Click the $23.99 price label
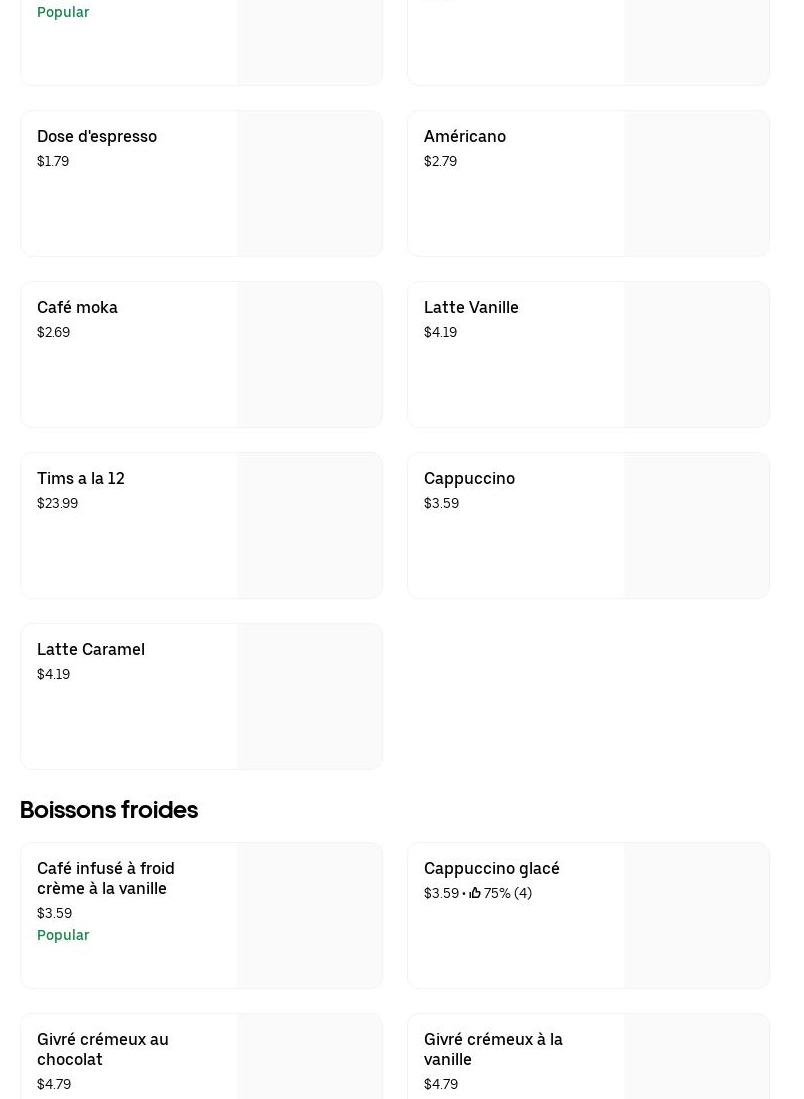 [x=57, y=503]
